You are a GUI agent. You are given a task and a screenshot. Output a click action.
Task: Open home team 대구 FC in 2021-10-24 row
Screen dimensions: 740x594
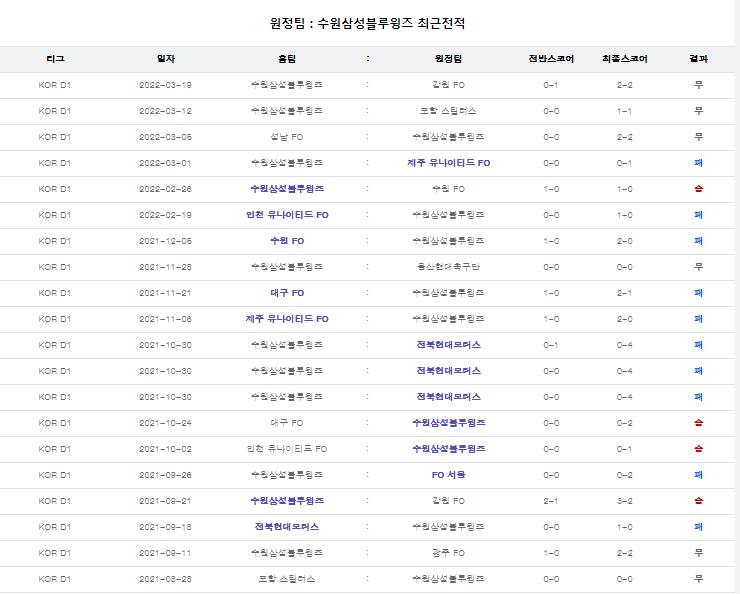[287, 423]
